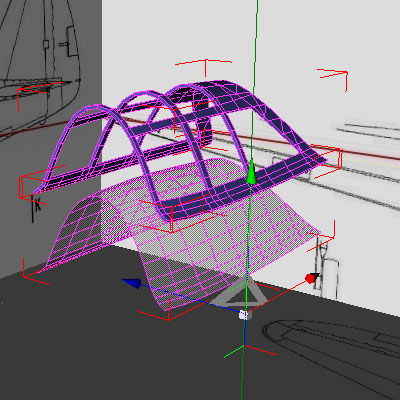Click the green Y-axis arrow cone

[x=252, y=172]
